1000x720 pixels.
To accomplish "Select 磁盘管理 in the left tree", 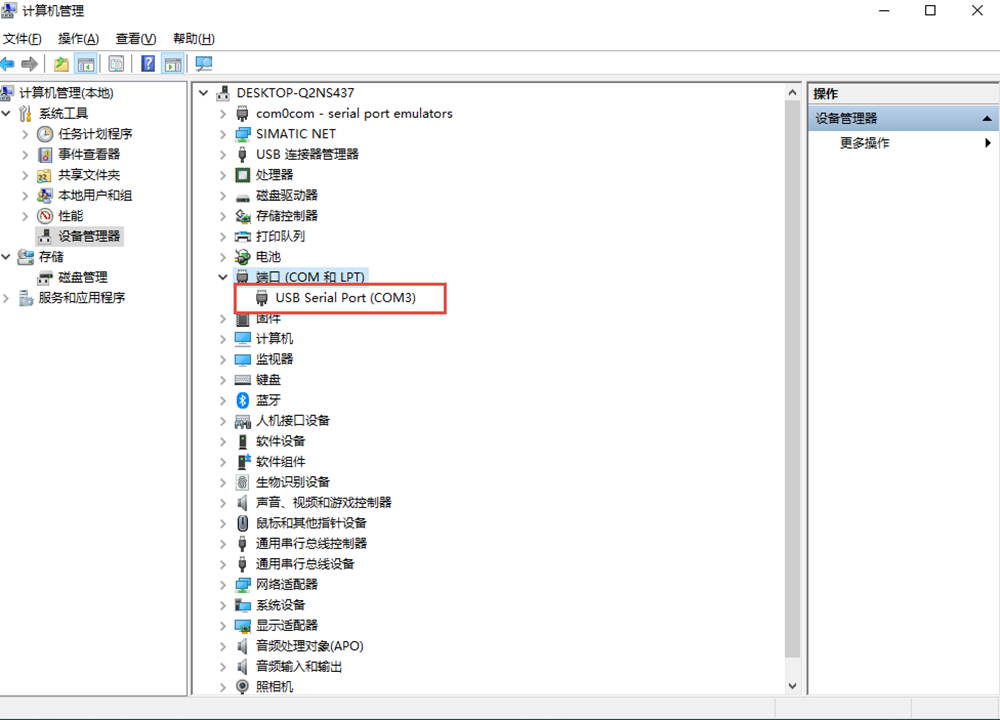I will tap(82, 277).
